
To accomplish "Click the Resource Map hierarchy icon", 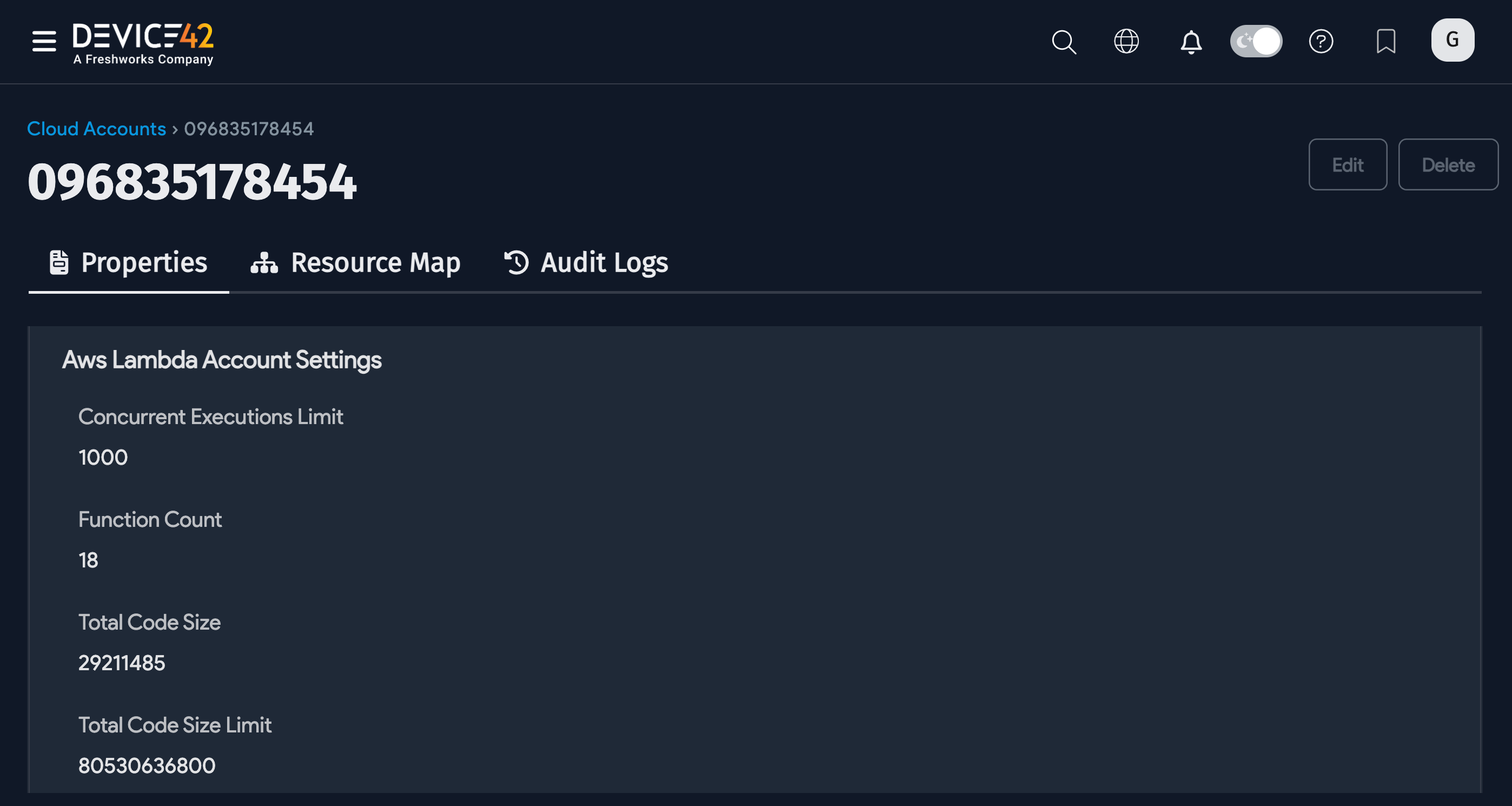I will [x=263, y=262].
